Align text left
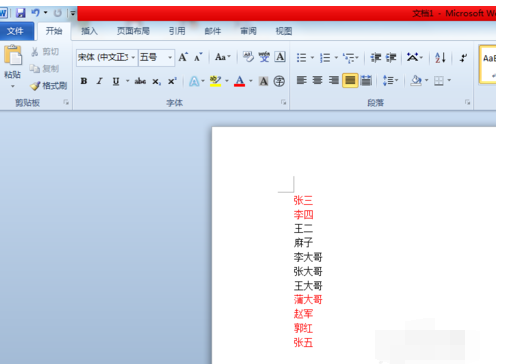506x364 pixels. pos(302,80)
